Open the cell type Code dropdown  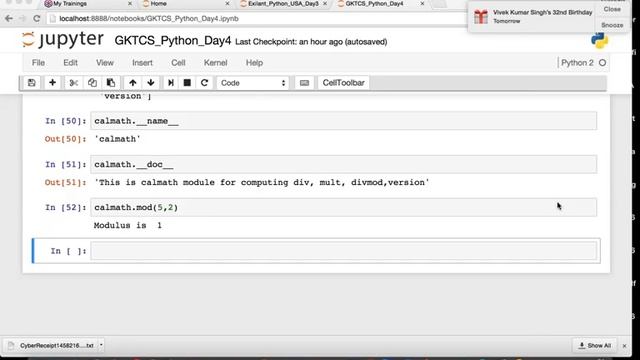pos(253,83)
